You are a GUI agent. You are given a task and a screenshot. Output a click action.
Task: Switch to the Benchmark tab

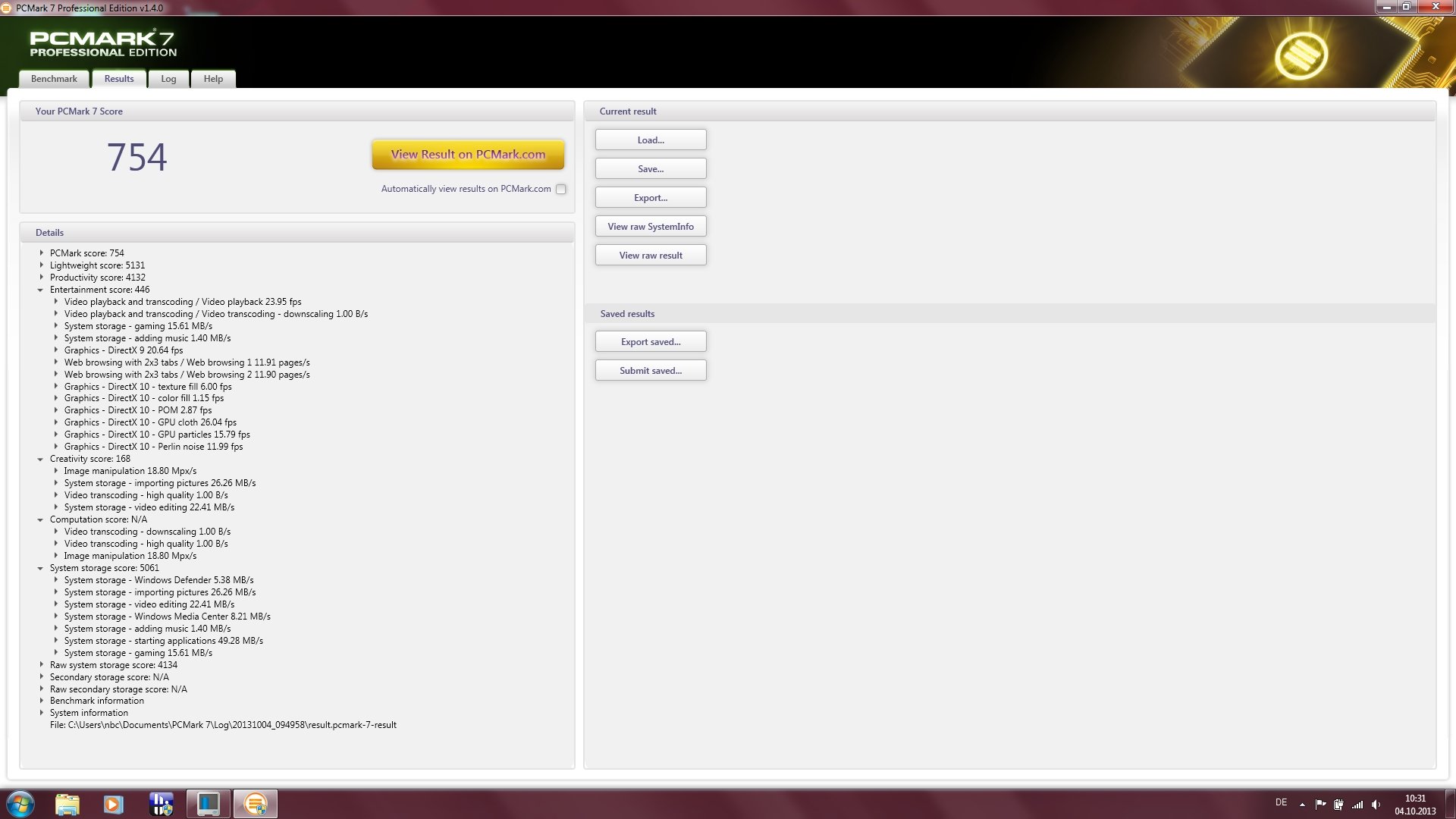pyautogui.click(x=54, y=79)
